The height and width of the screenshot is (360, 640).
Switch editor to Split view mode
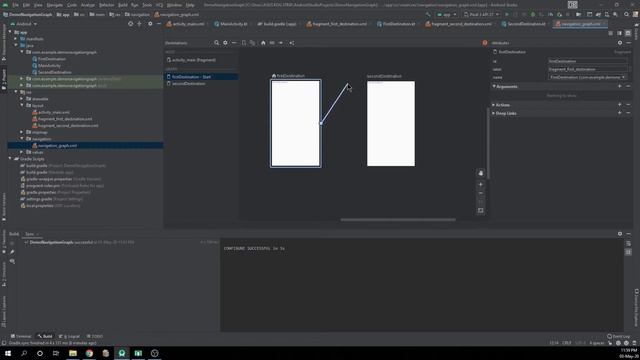(619, 33)
